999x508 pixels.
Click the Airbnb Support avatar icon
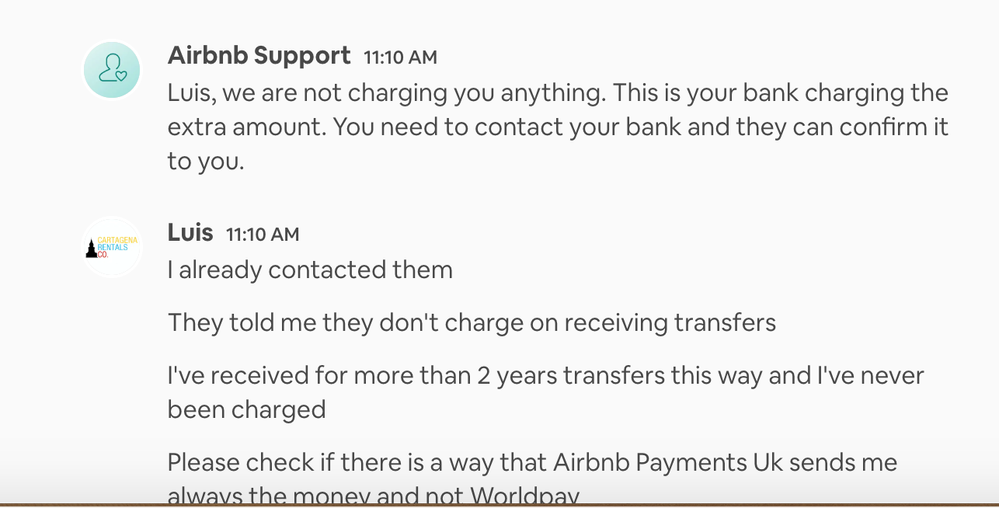(111, 70)
